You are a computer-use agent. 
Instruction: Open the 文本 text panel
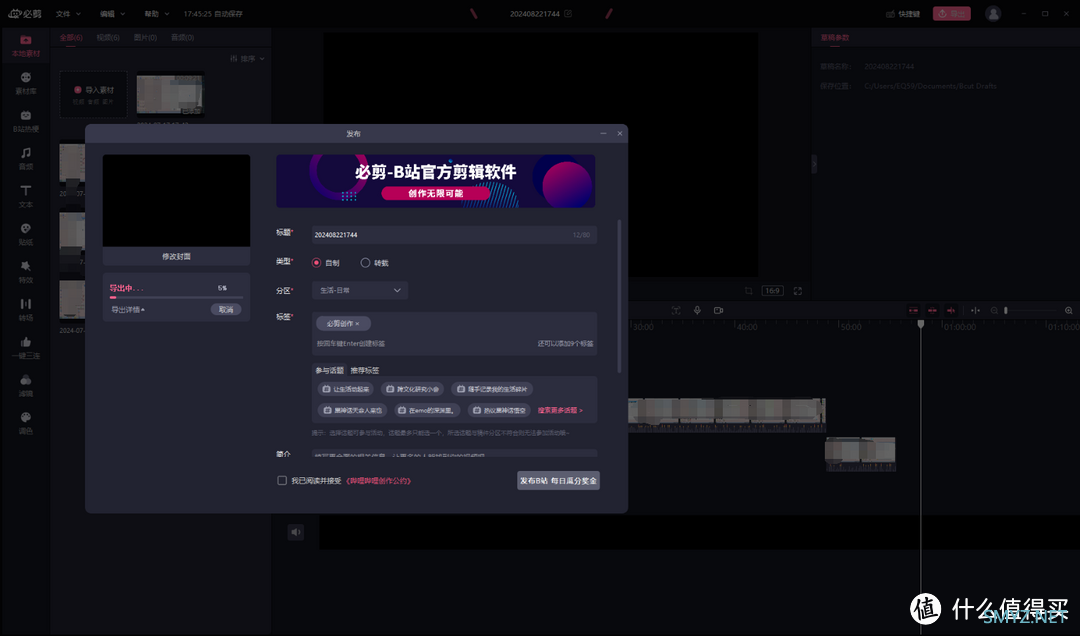pyautogui.click(x=25, y=196)
